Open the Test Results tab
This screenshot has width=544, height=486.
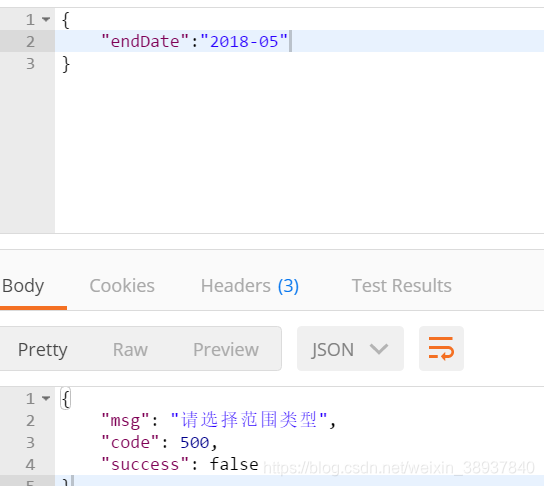pos(402,286)
